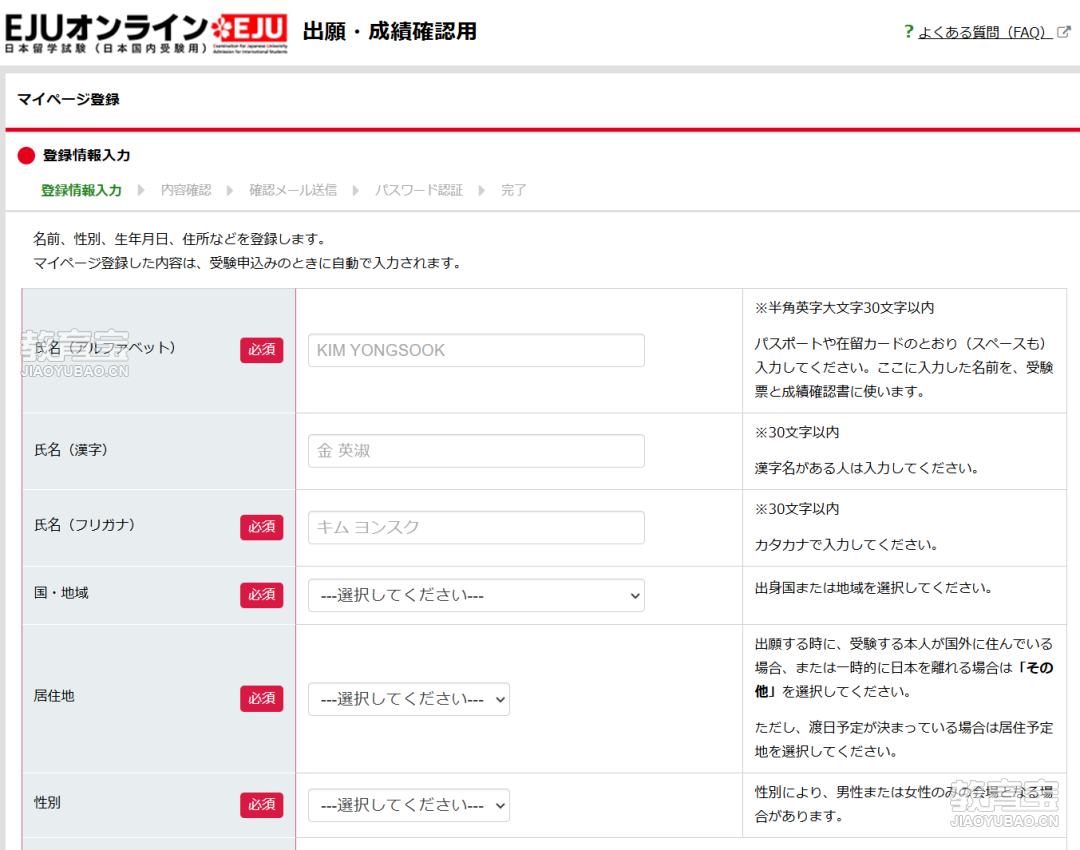Click the ※半角英字大文字30文字以内 note
The image size is (1080, 850).
[844, 308]
